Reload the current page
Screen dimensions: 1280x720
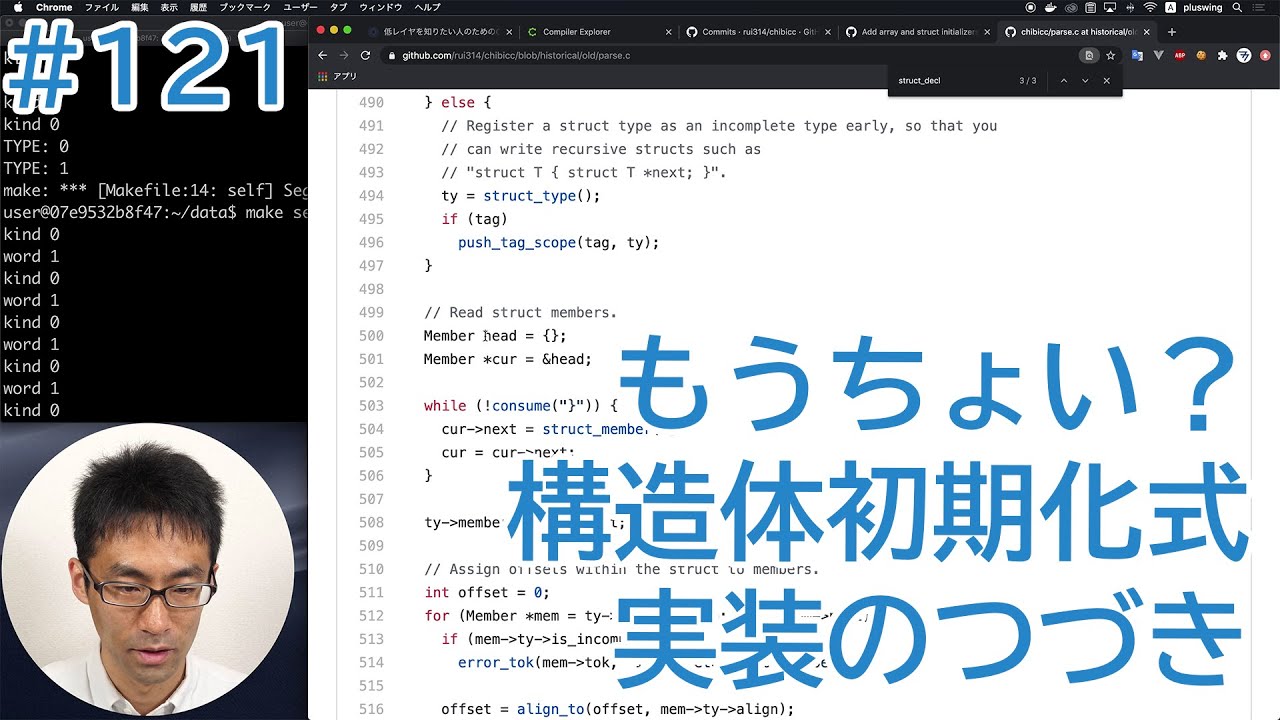click(x=365, y=56)
